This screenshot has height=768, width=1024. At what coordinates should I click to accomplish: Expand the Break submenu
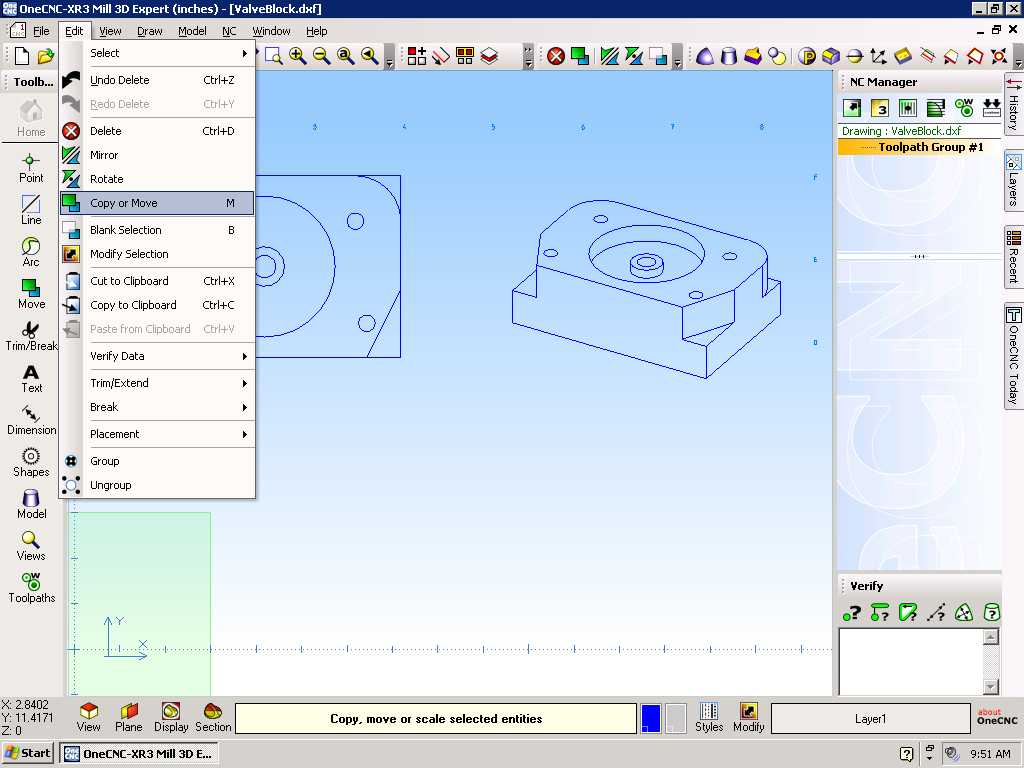[x=157, y=407]
